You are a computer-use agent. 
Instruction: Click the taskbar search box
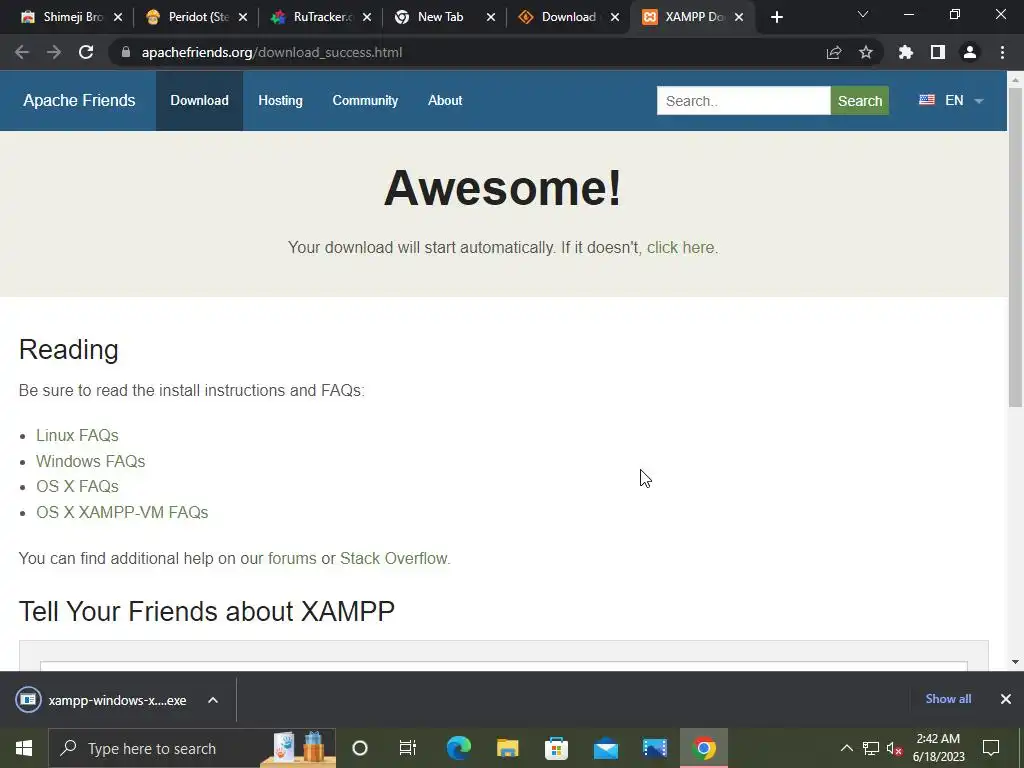pos(192,748)
